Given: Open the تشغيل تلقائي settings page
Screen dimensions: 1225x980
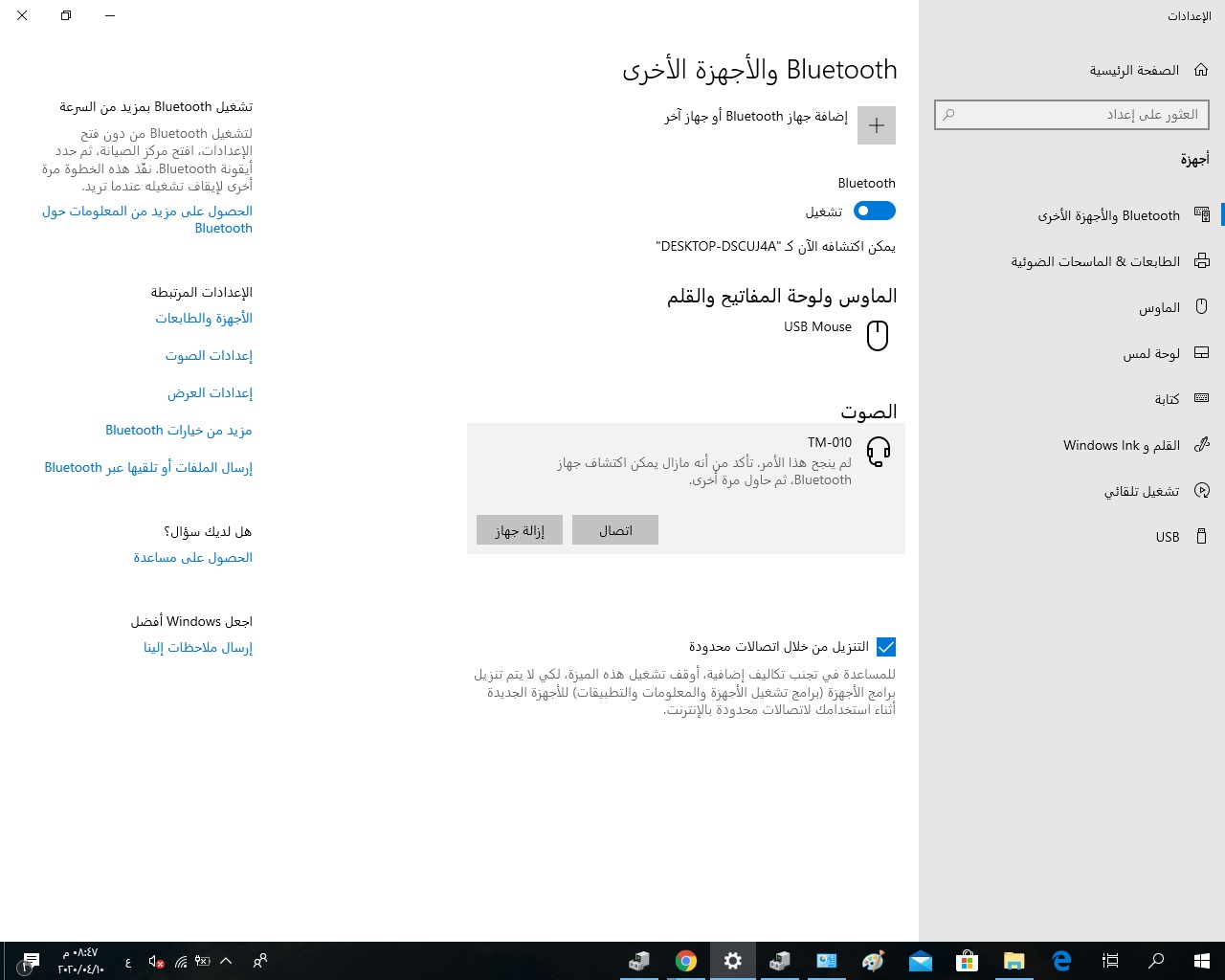Looking at the screenshot, I should coord(1072,491).
